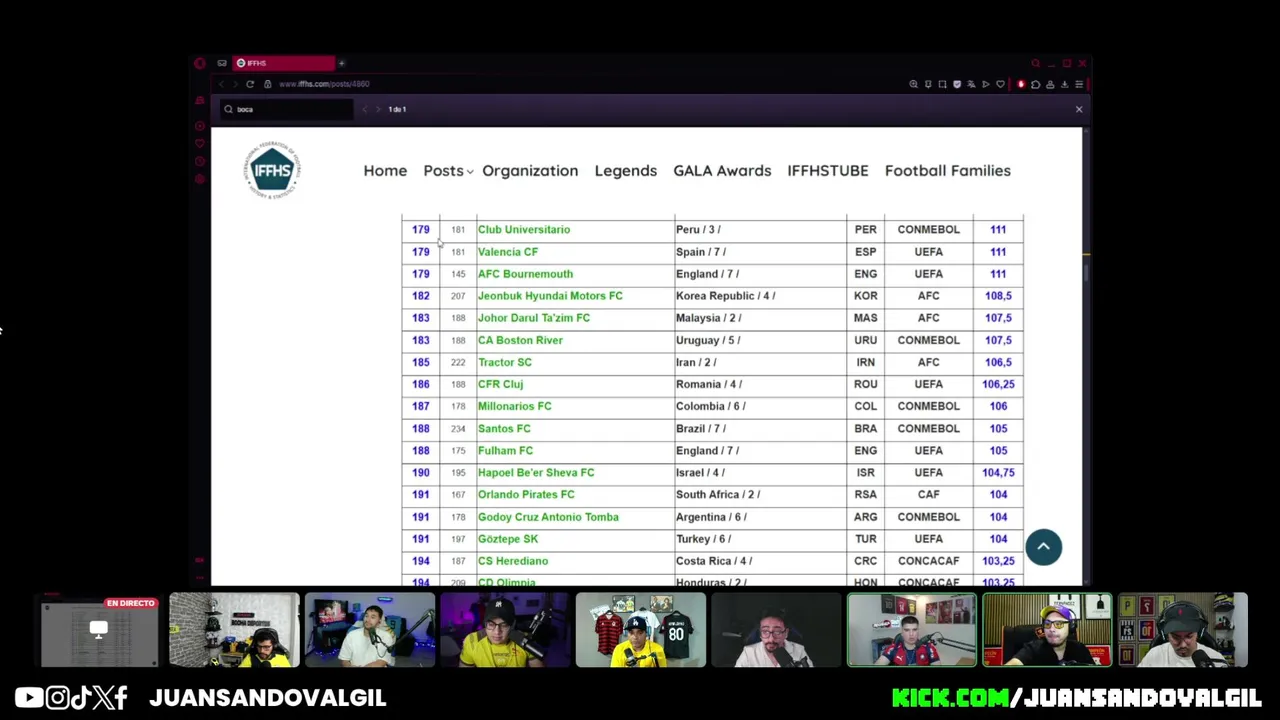The image size is (1280, 720).
Task: Click the Jeonbuk Hyundai Motors FC link
Action: click(550, 295)
